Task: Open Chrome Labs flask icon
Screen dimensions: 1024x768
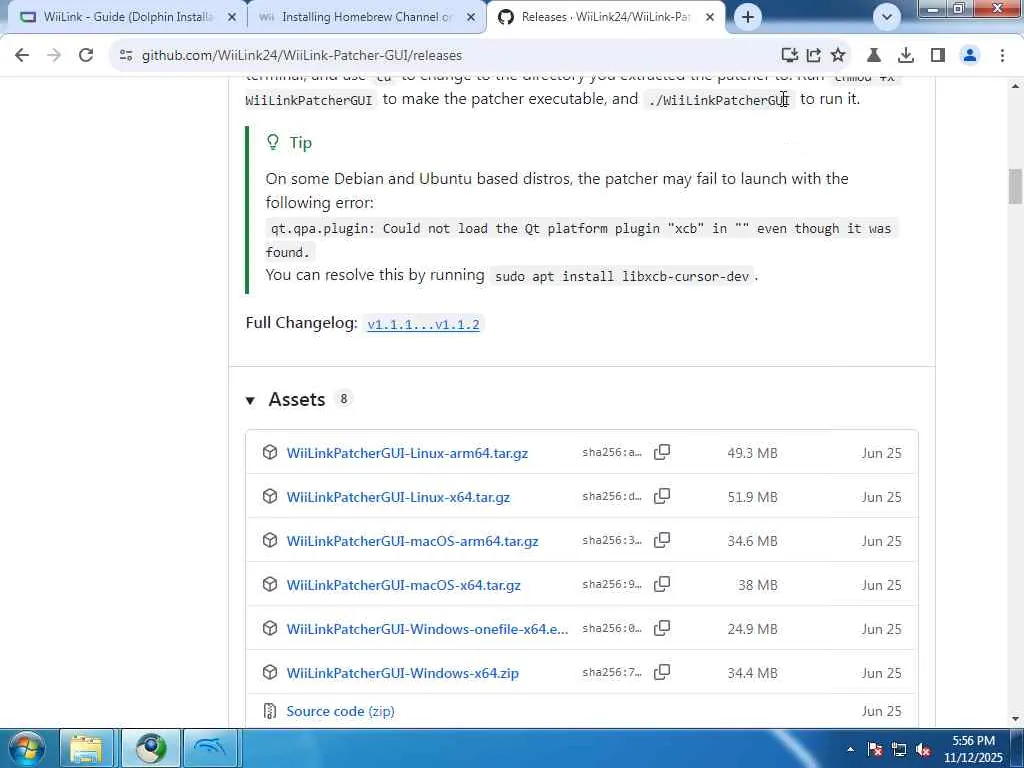Action: 874,56
